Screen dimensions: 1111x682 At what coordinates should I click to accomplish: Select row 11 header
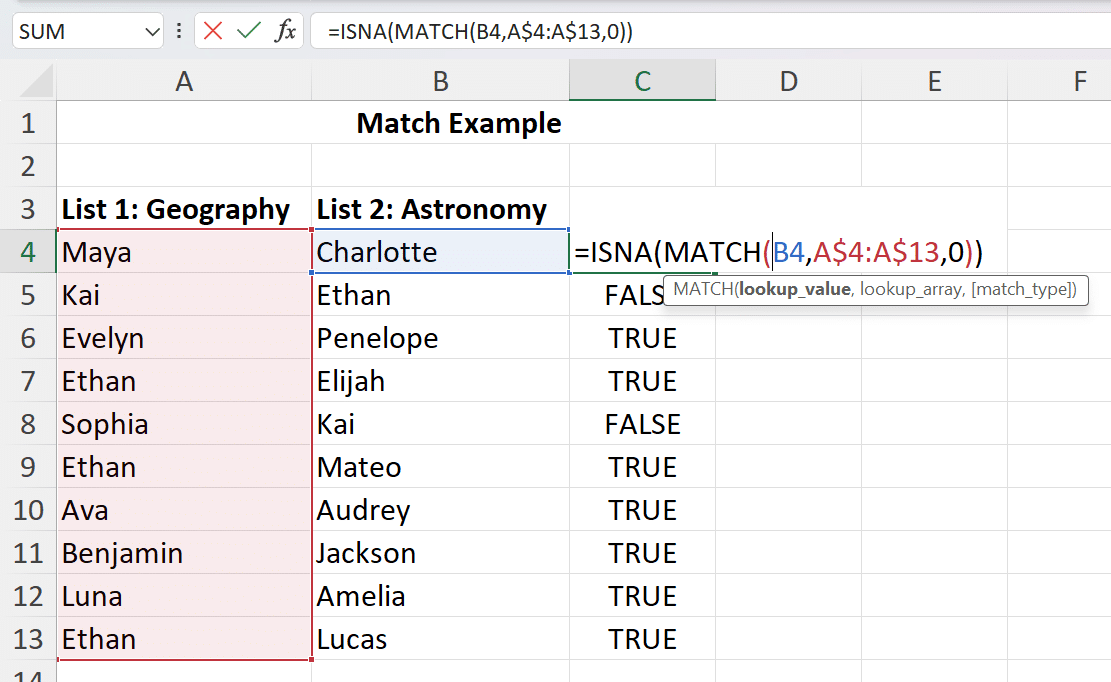[x=28, y=553]
